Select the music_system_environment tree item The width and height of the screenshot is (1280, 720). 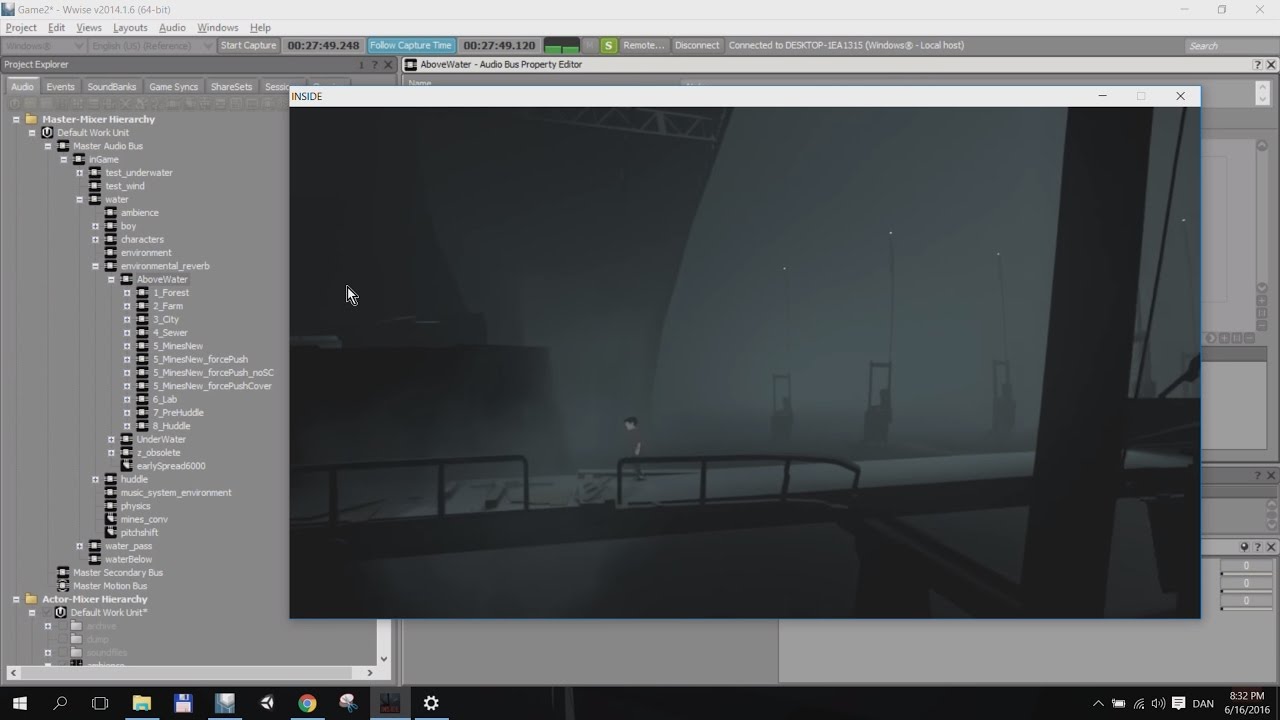[x=176, y=493]
